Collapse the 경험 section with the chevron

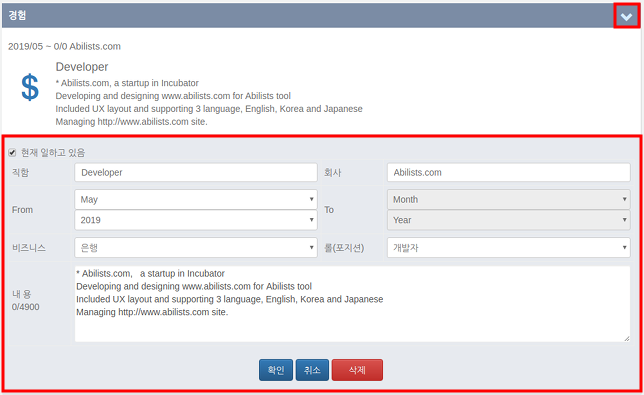626,16
